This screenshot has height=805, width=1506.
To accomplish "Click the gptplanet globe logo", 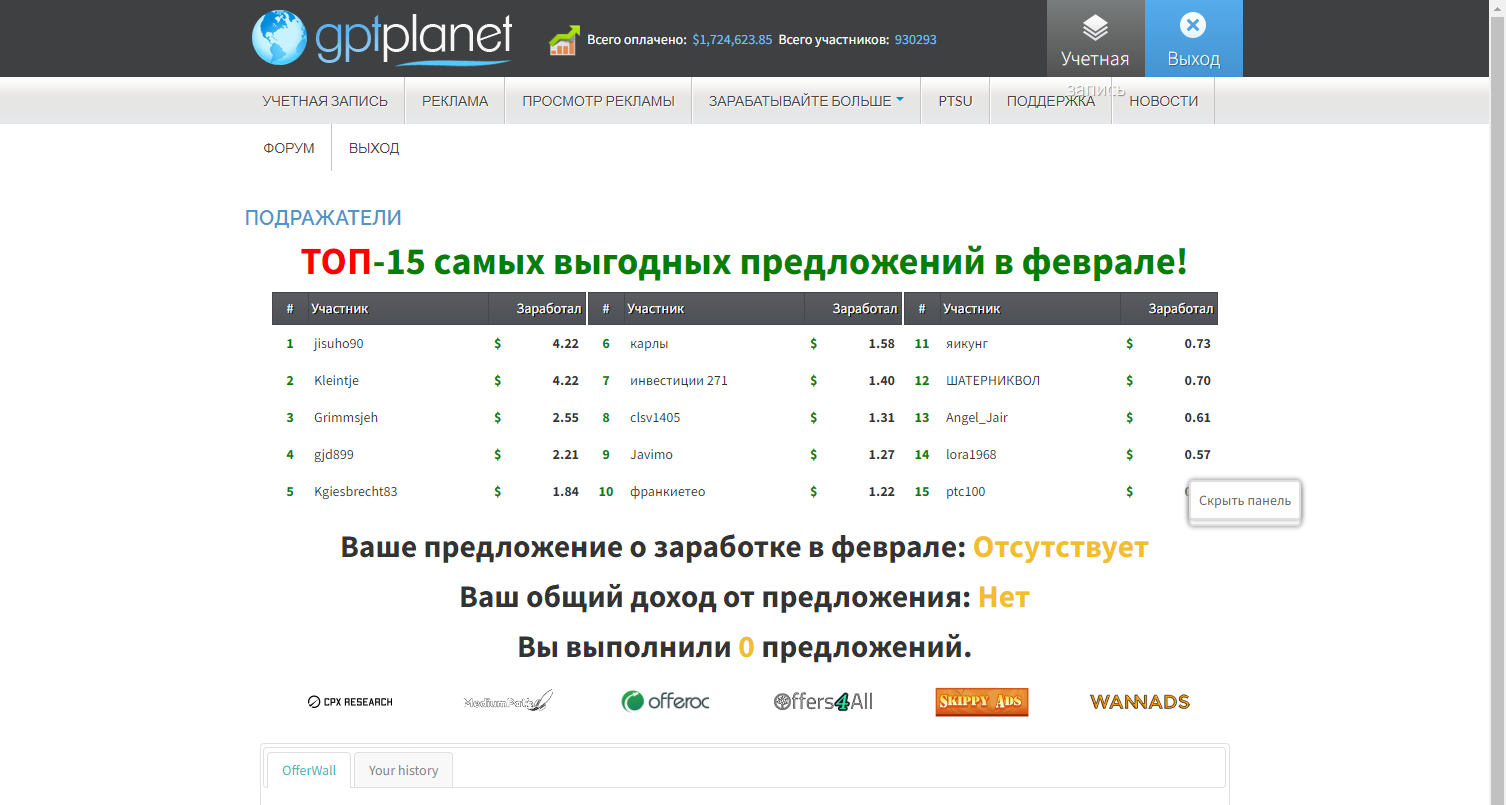I will (x=381, y=38).
